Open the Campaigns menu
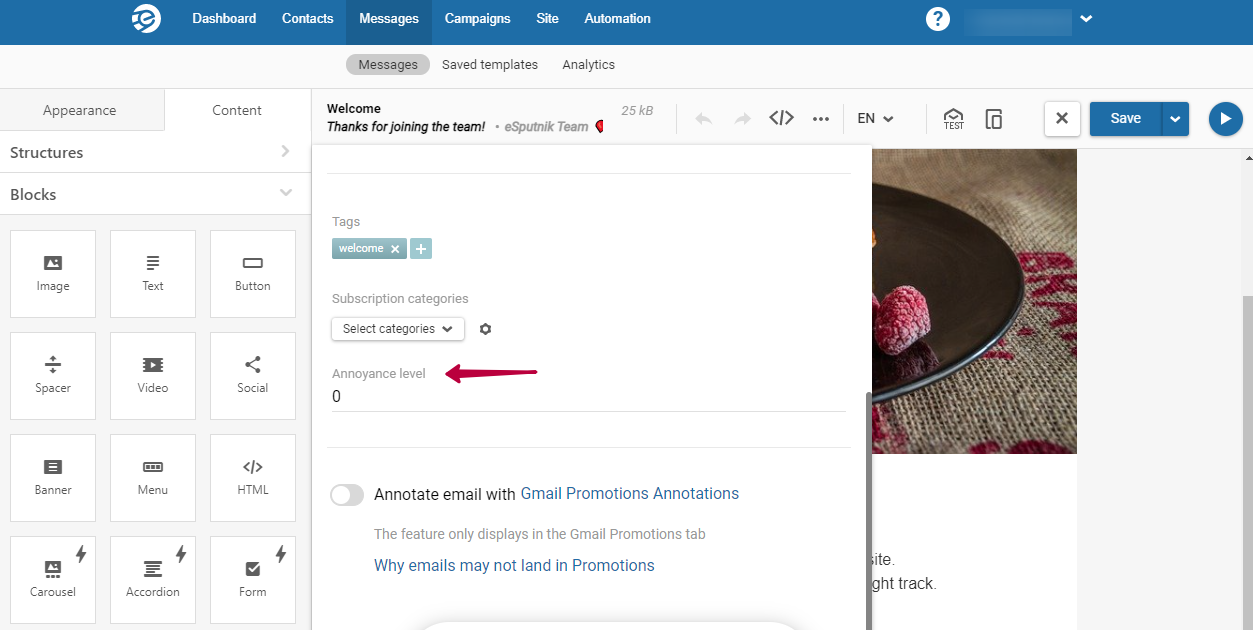 point(477,19)
